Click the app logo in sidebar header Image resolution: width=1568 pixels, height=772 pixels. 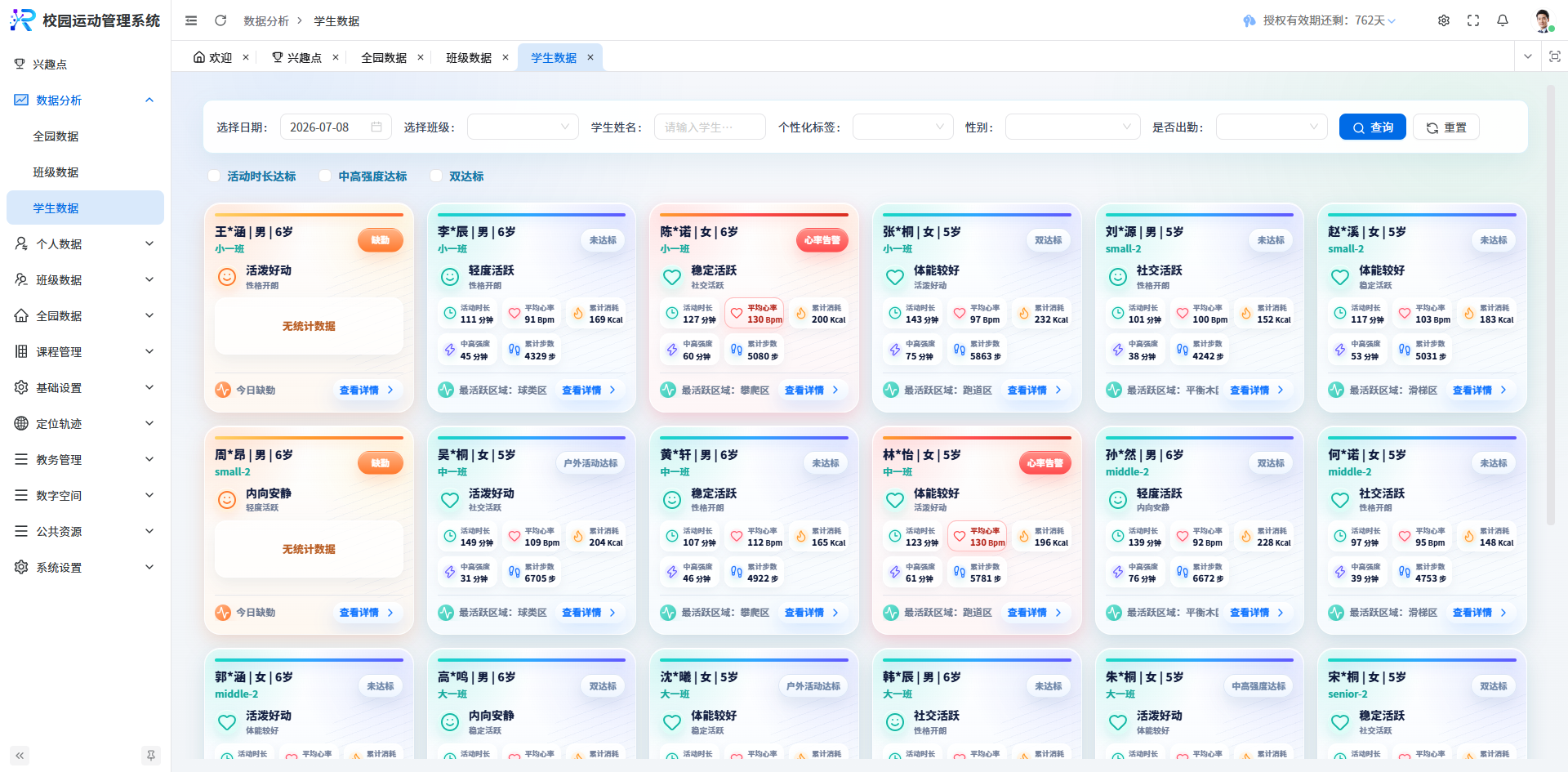(22, 20)
